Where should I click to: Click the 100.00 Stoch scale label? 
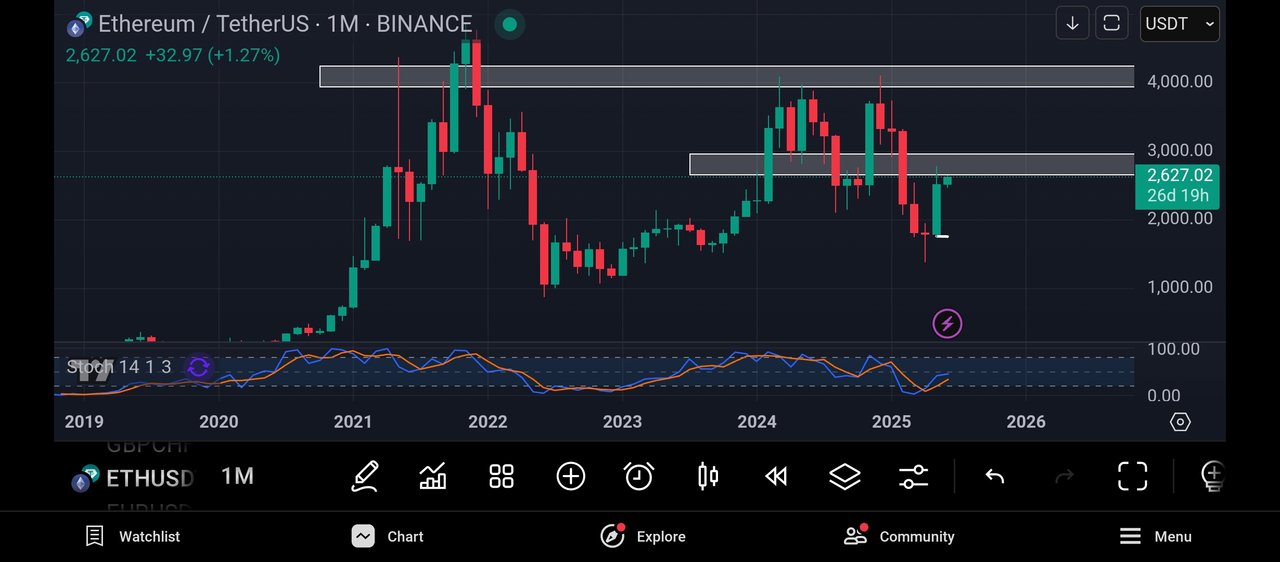click(1173, 349)
